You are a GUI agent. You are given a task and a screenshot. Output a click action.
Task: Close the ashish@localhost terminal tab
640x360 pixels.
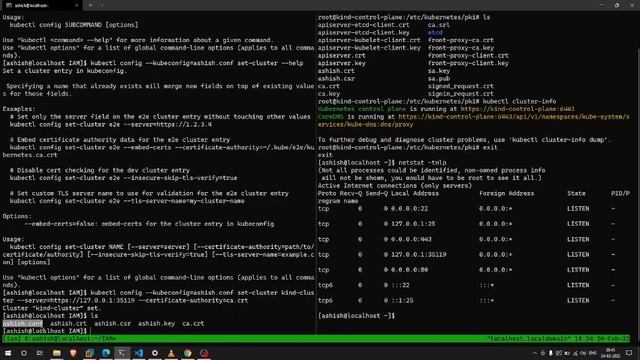[x=76, y=5]
